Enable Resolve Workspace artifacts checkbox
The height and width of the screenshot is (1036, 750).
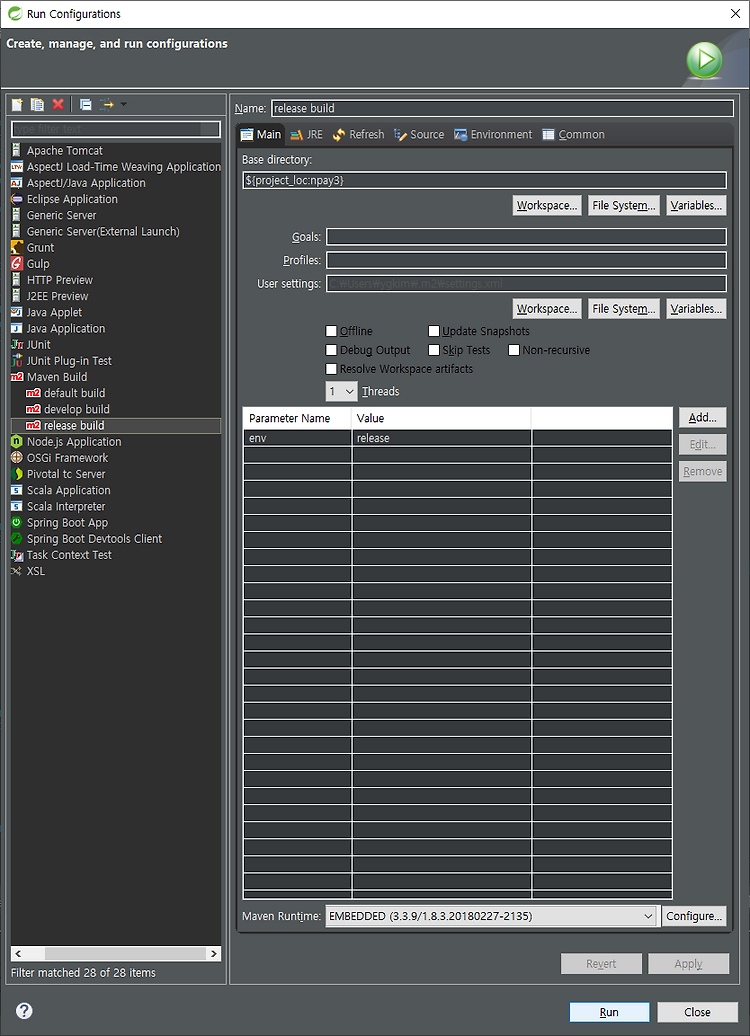click(332, 369)
